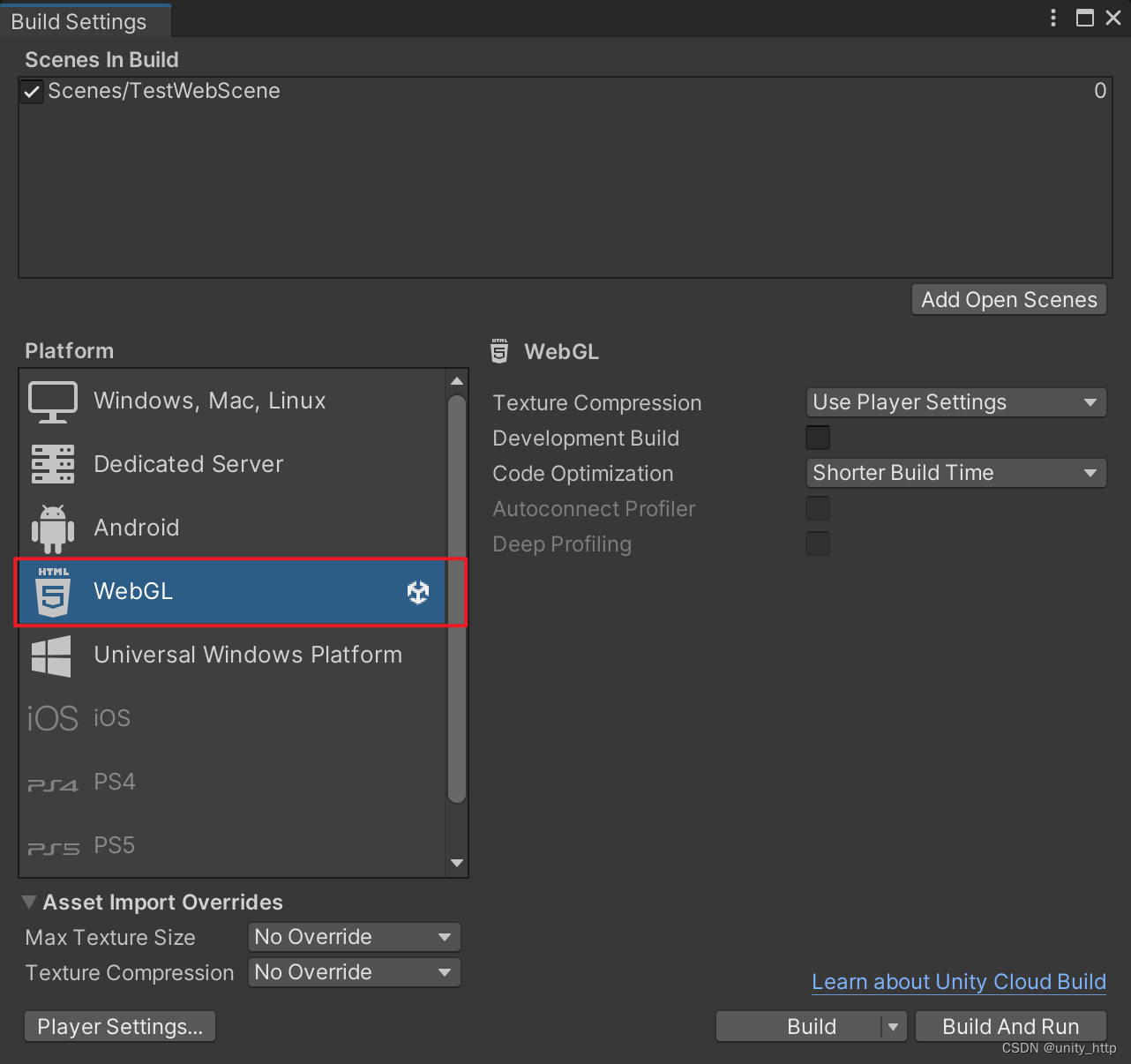
Task: Click the Max Texture Size label
Action: [x=110, y=938]
